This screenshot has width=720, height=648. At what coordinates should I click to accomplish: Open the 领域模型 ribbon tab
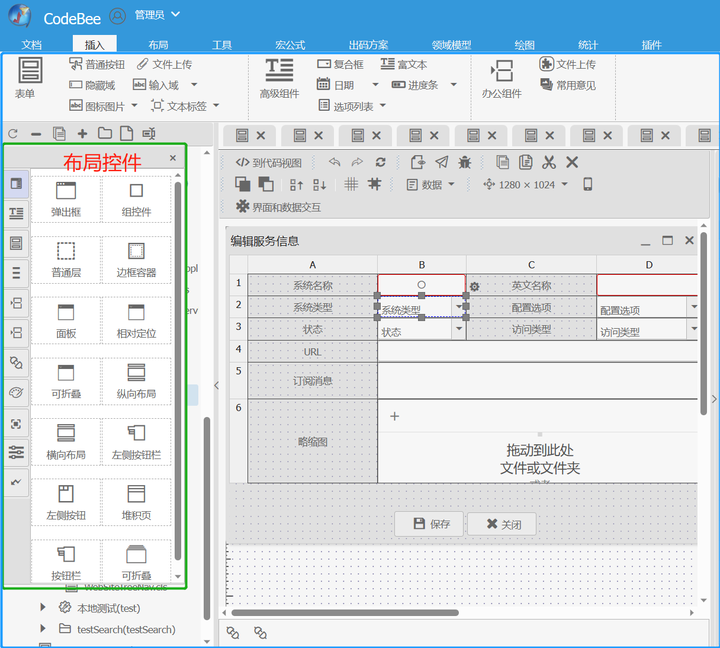pyautogui.click(x=451, y=45)
